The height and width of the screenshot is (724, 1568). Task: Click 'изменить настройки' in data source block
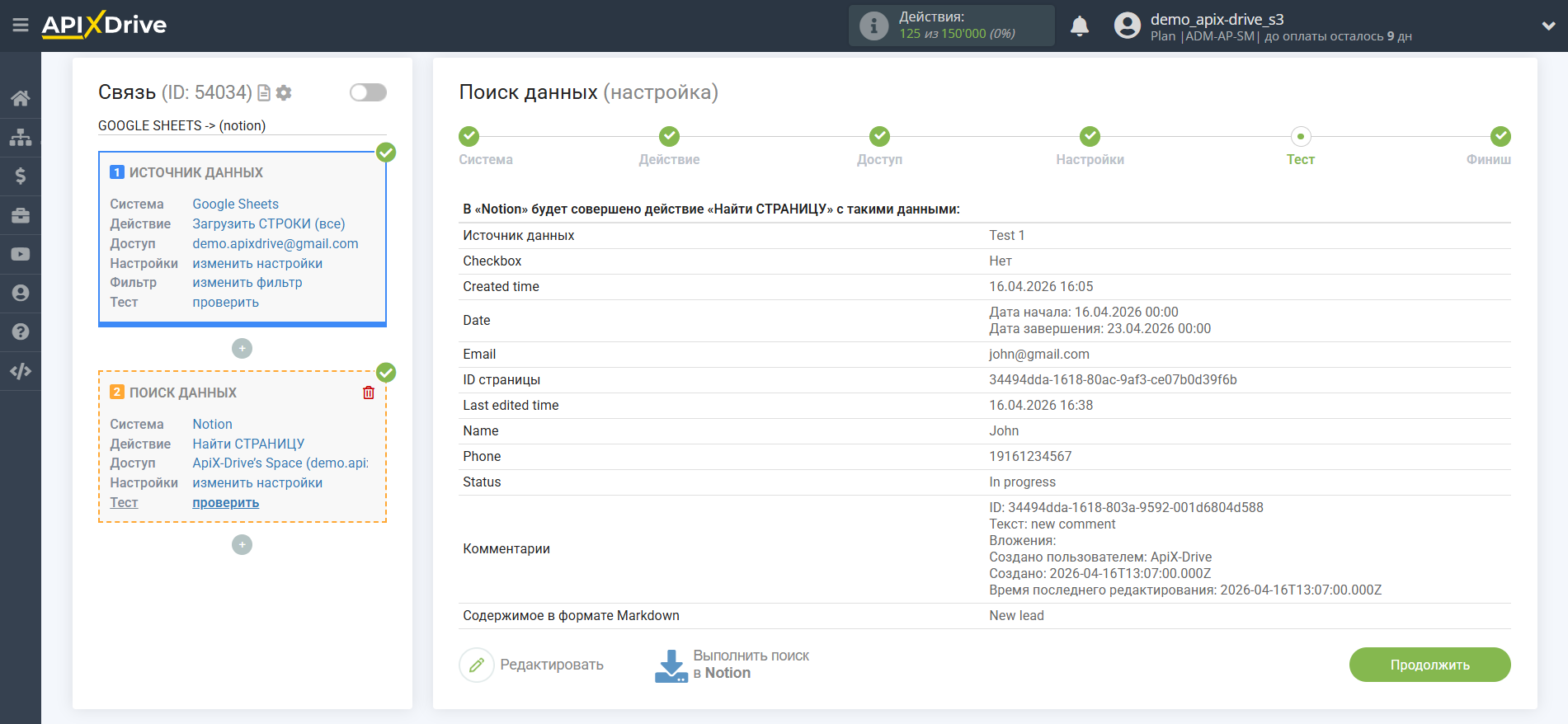click(x=257, y=263)
